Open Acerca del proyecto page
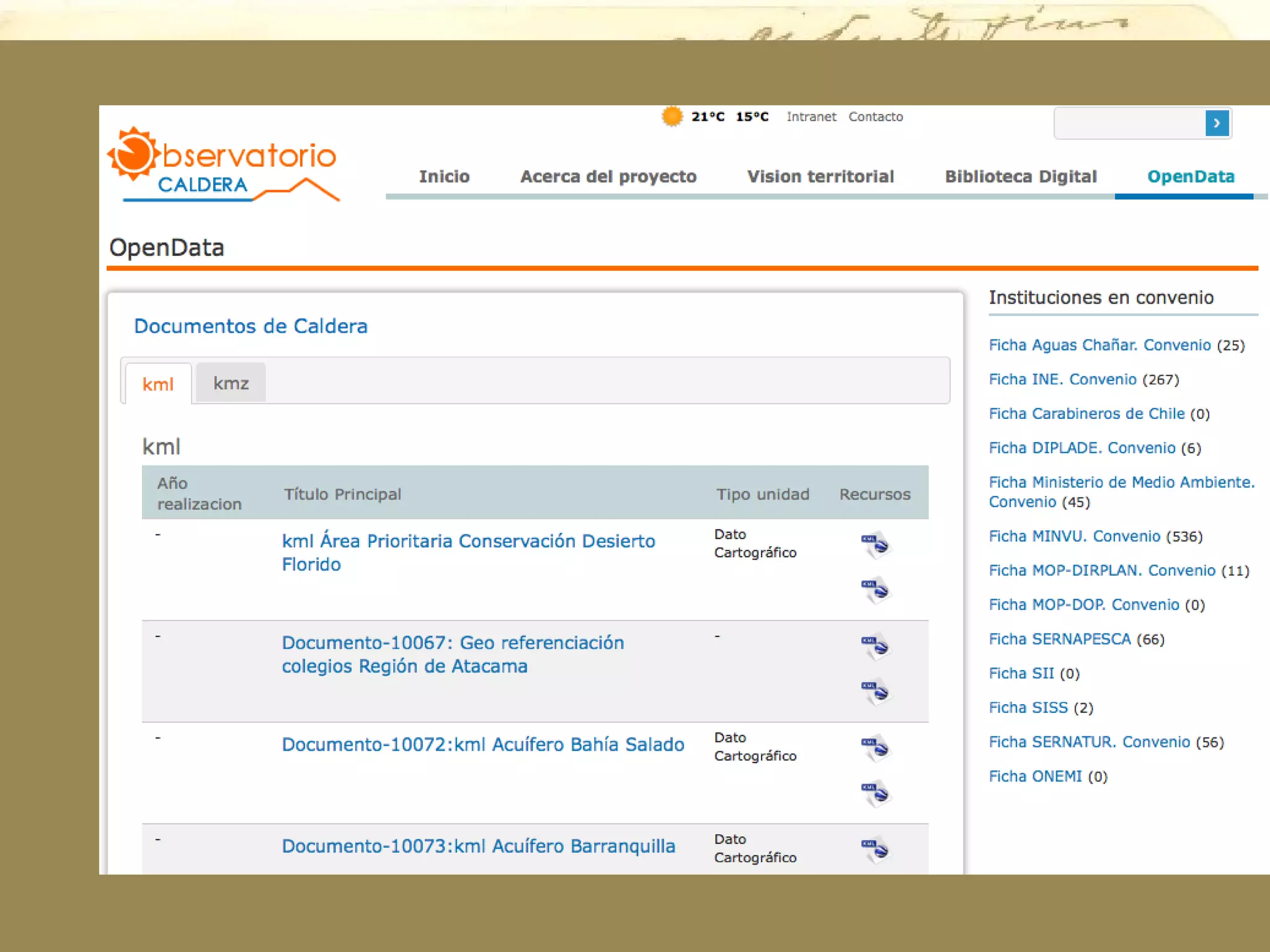1270x952 pixels. [608, 177]
